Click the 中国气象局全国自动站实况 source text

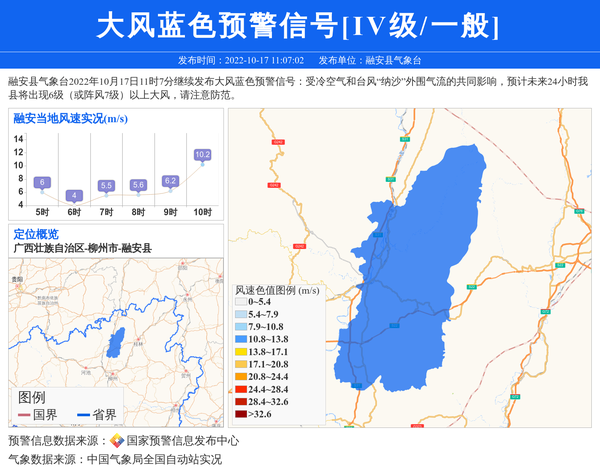[x=153, y=460]
